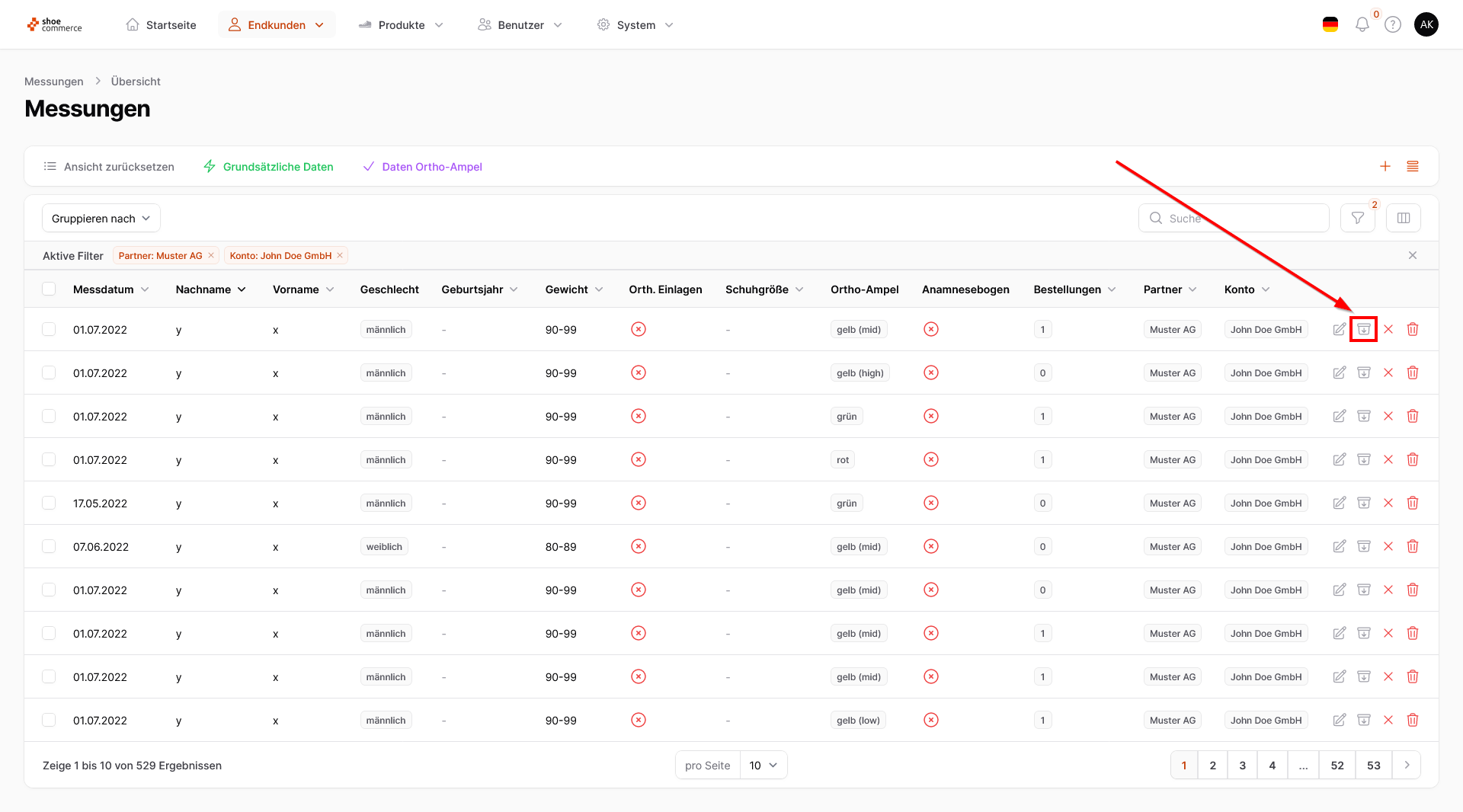Click Ansicht zurücksetzen button
The height and width of the screenshot is (812, 1463).
click(x=109, y=167)
